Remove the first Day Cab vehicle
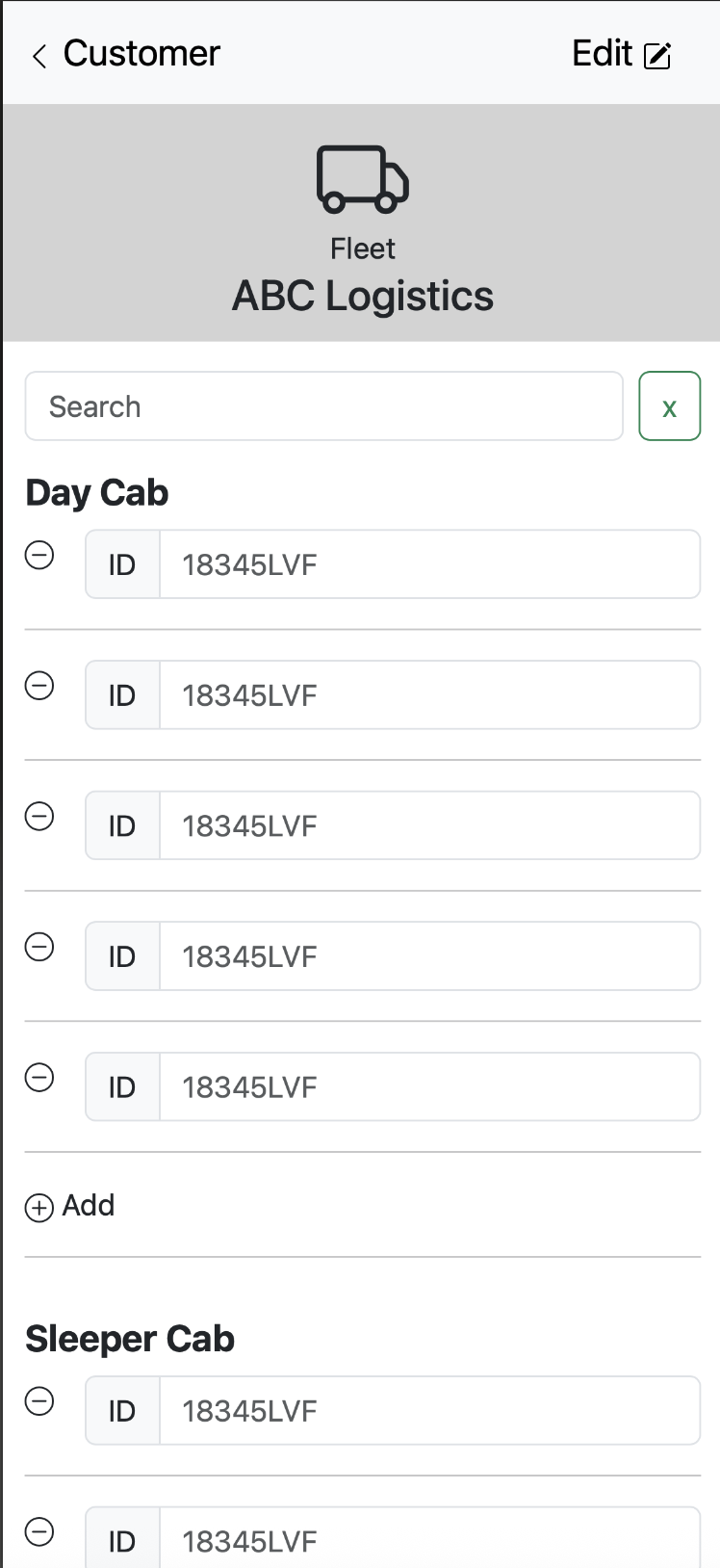 tap(39, 556)
